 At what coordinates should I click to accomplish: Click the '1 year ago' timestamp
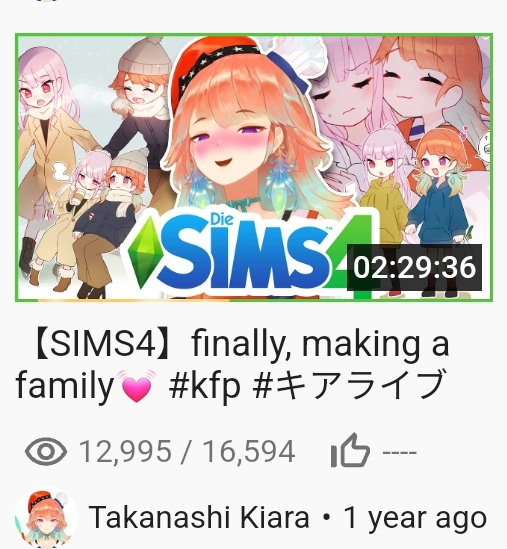(x=416, y=518)
